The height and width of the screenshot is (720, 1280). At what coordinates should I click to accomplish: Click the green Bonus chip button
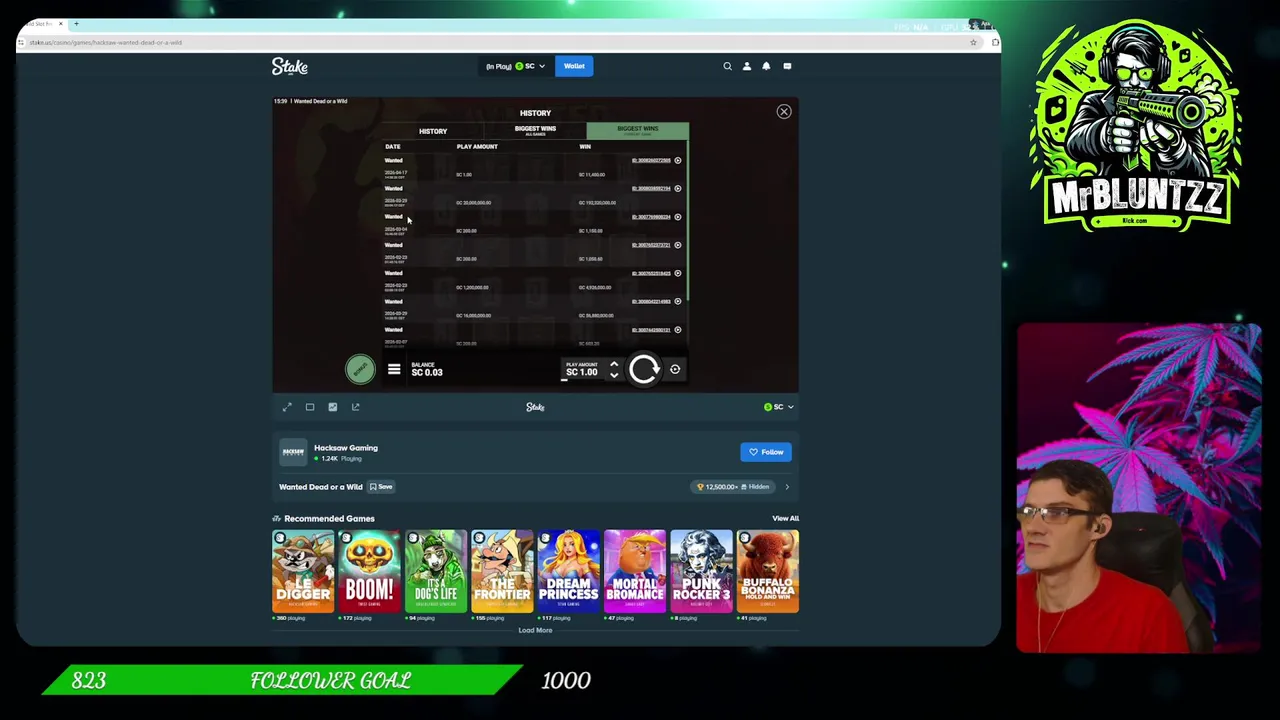coord(360,370)
